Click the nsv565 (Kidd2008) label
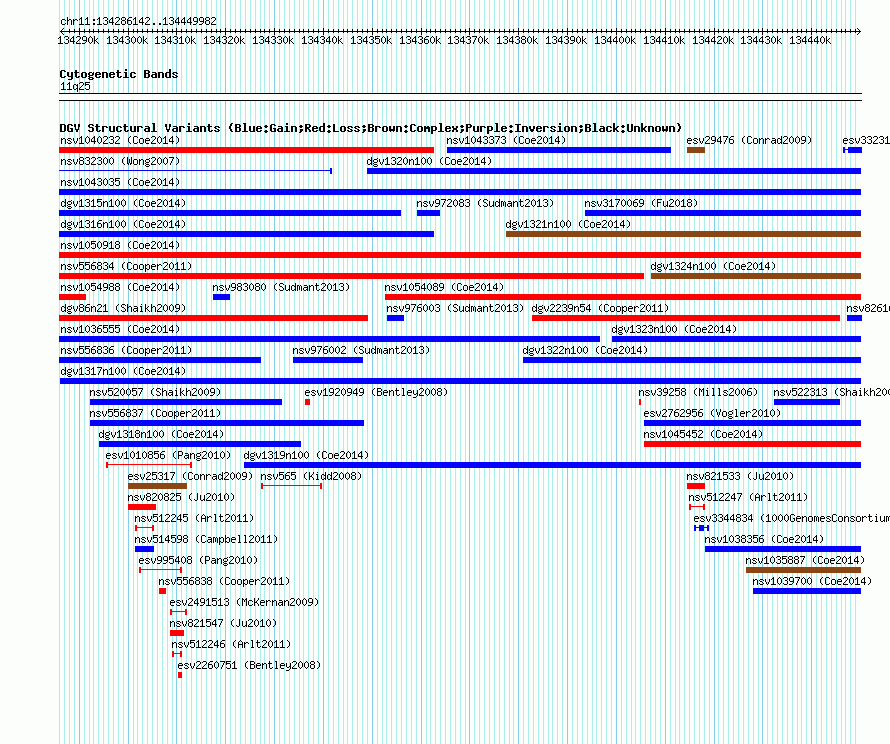Image resolution: width=890 pixels, height=744 pixels. (x=311, y=476)
